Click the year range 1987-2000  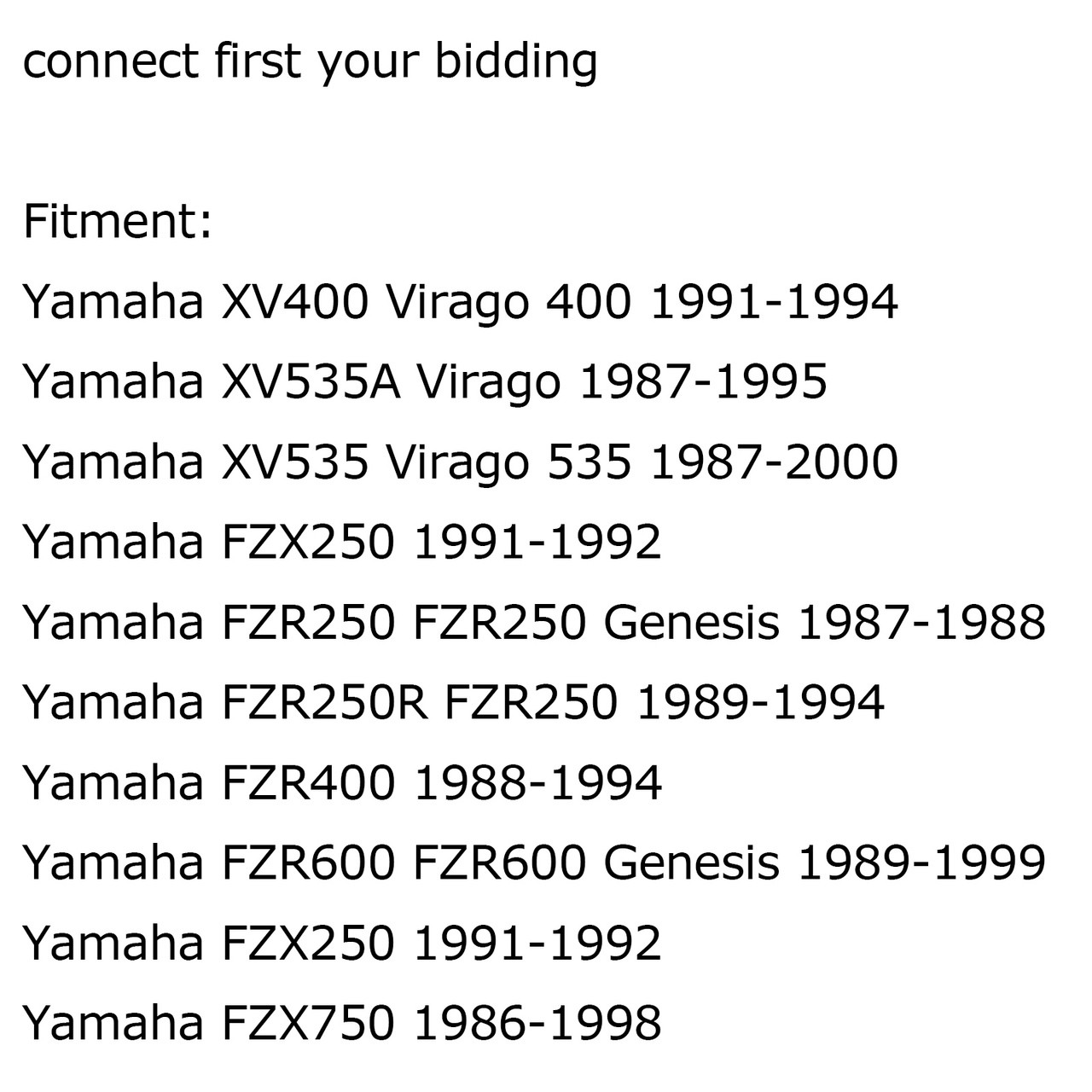(775, 462)
